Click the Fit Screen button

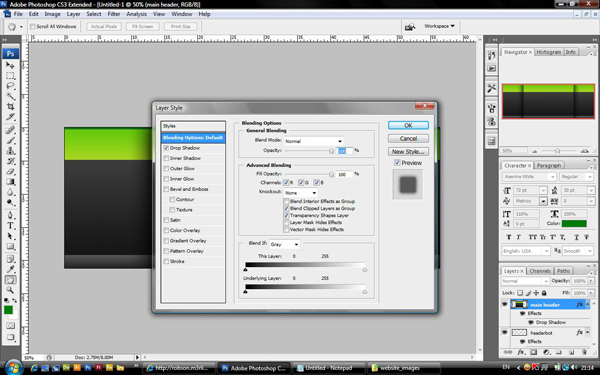click(143, 27)
